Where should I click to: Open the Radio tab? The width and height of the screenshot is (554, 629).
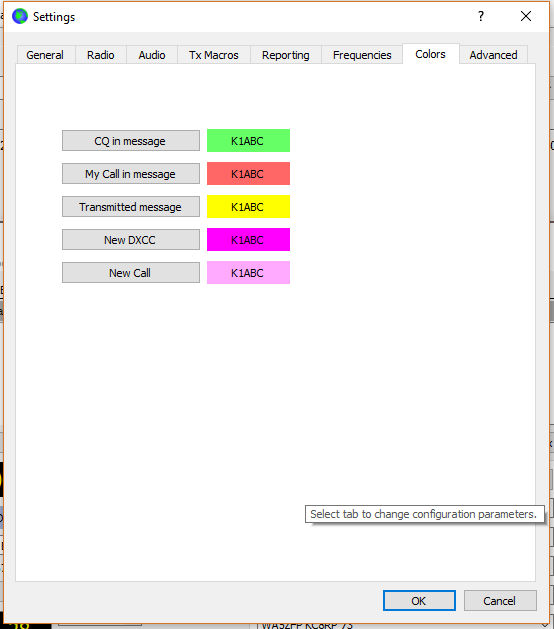click(101, 55)
